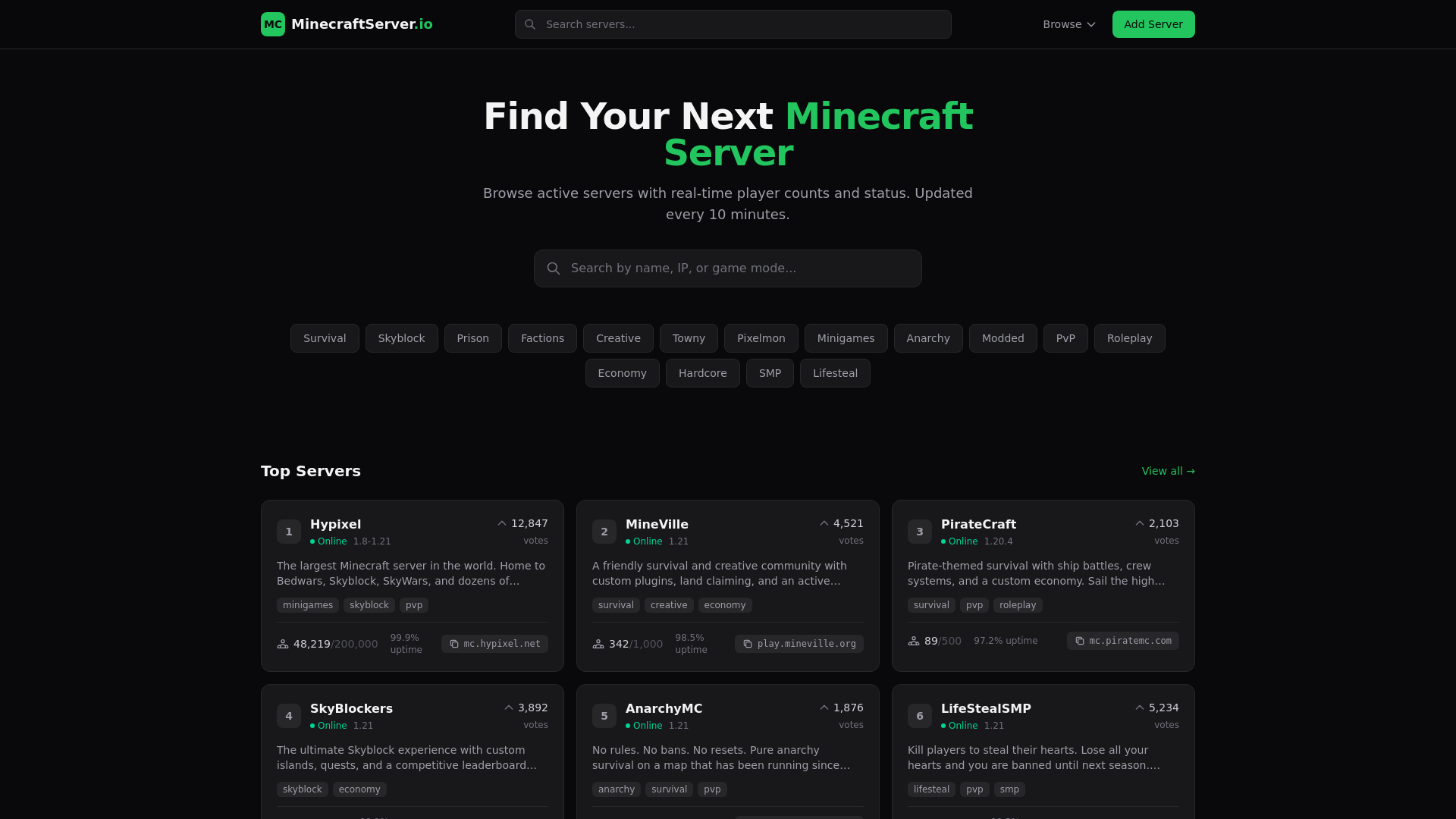Click upvote arrow on LifeStealSMP card
The height and width of the screenshot is (819, 1456).
tap(1140, 708)
